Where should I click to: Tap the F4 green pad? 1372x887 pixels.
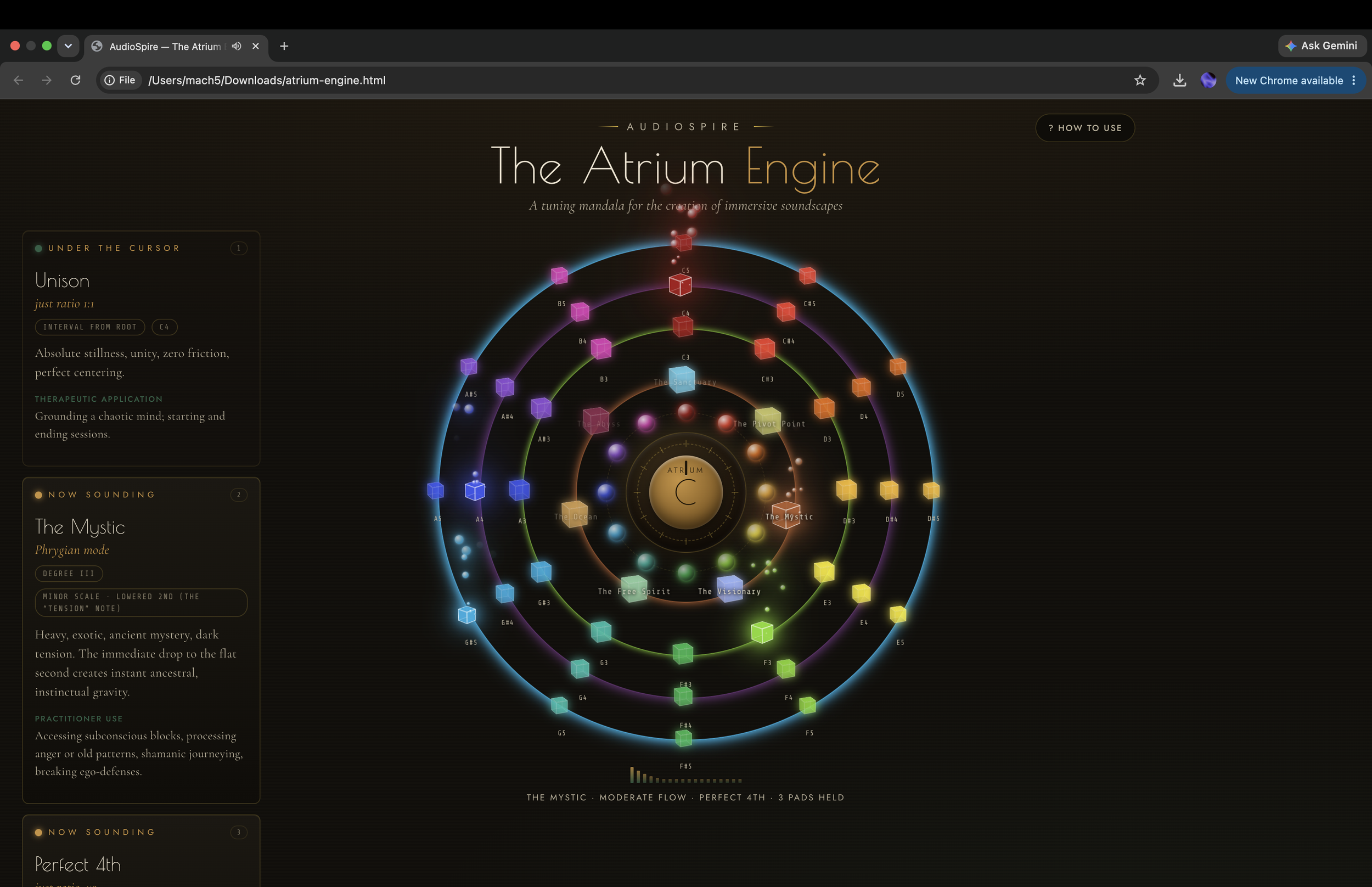(x=786, y=669)
